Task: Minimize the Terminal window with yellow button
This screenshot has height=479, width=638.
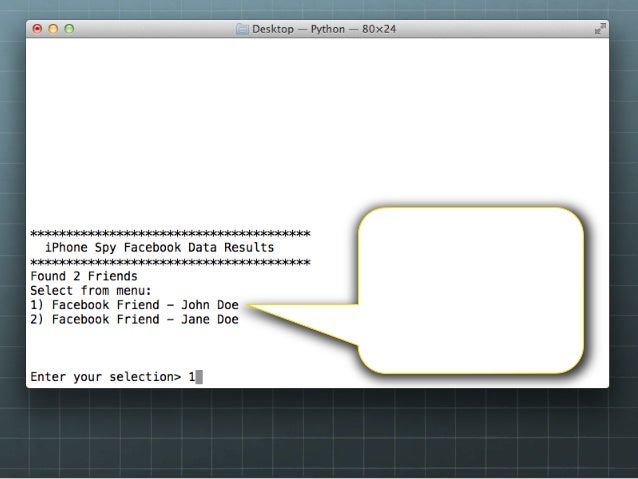Action: tap(53, 29)
